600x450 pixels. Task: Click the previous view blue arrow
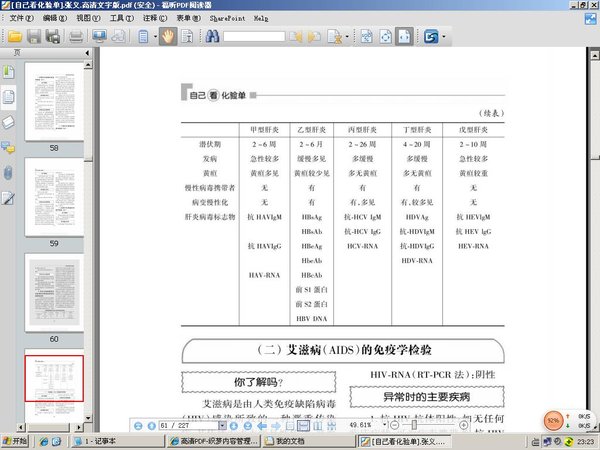point(262,426)
